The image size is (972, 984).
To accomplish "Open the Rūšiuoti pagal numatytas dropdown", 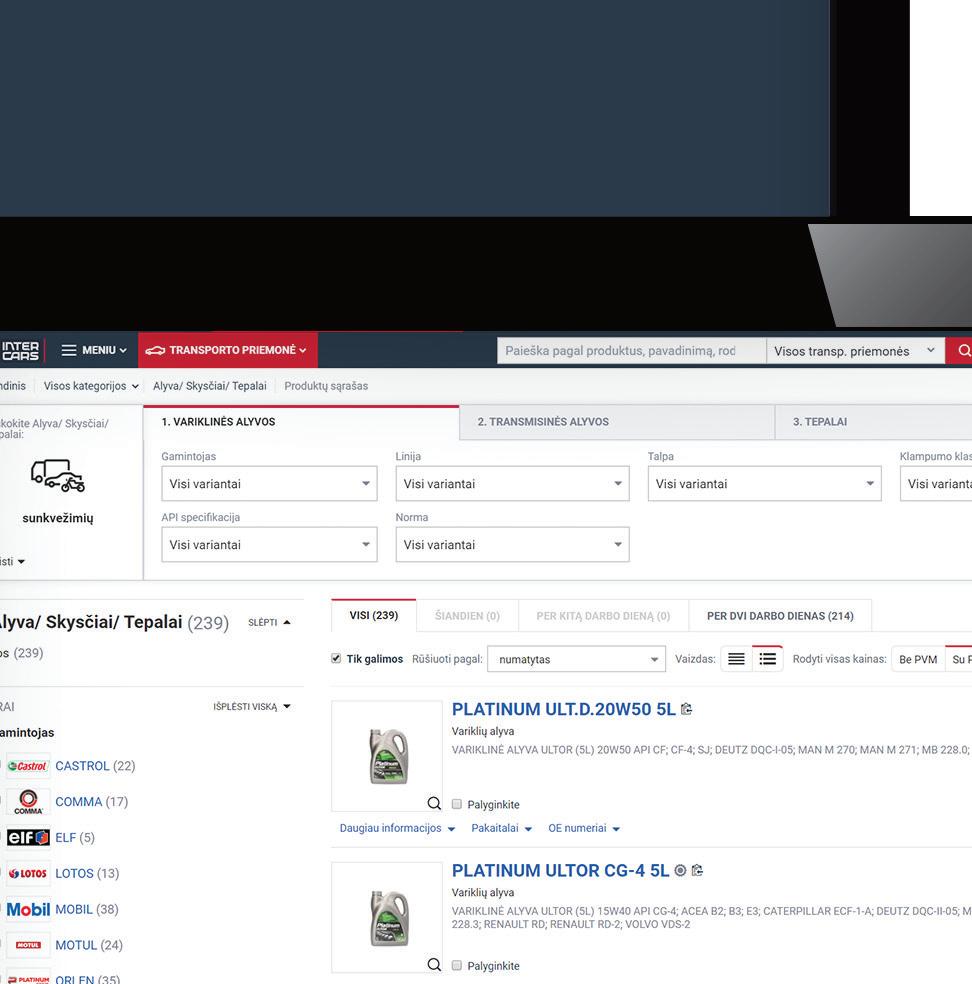I will (576, 659).
